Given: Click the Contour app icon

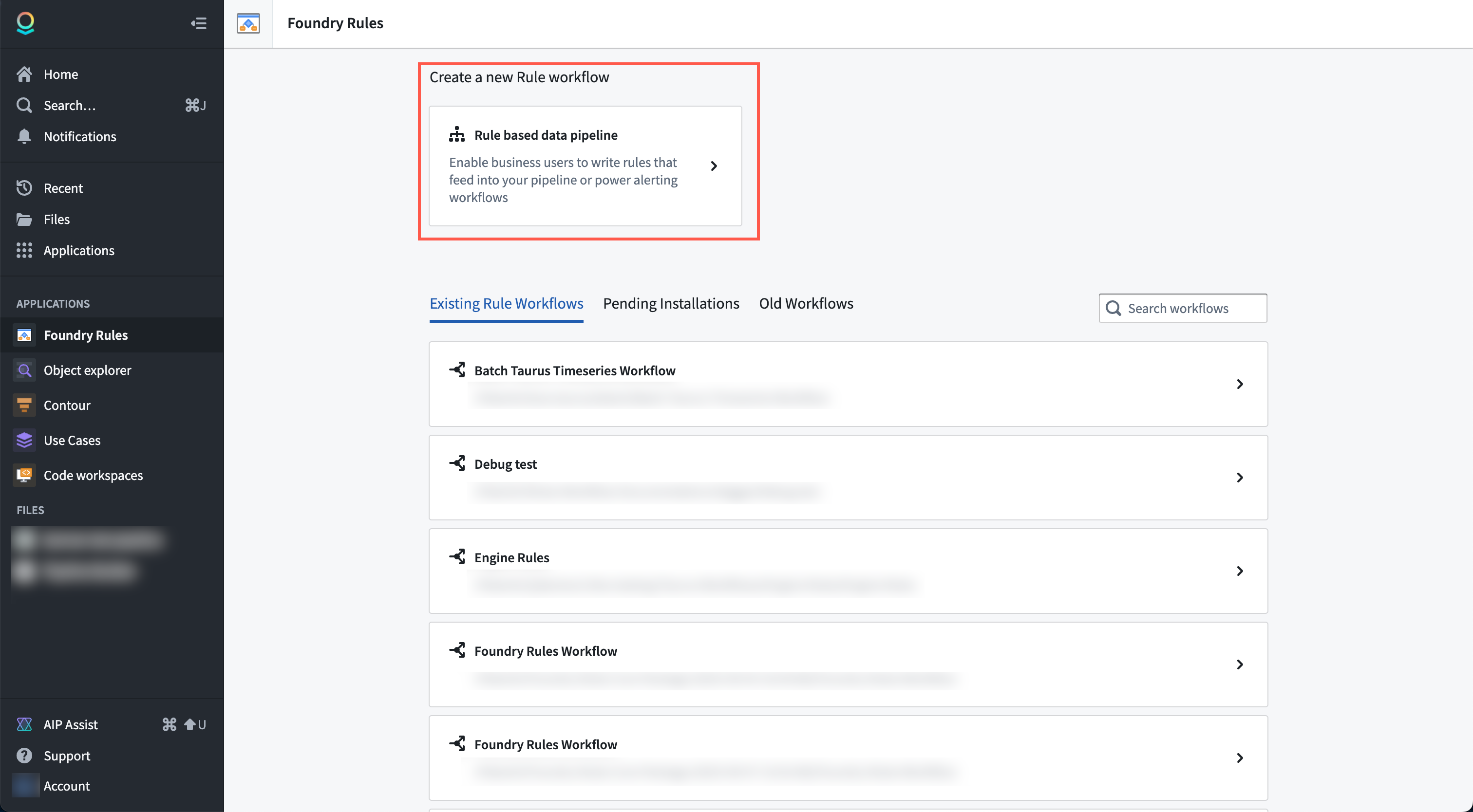Looking at the screenshot, I should (x=24, y=405).
